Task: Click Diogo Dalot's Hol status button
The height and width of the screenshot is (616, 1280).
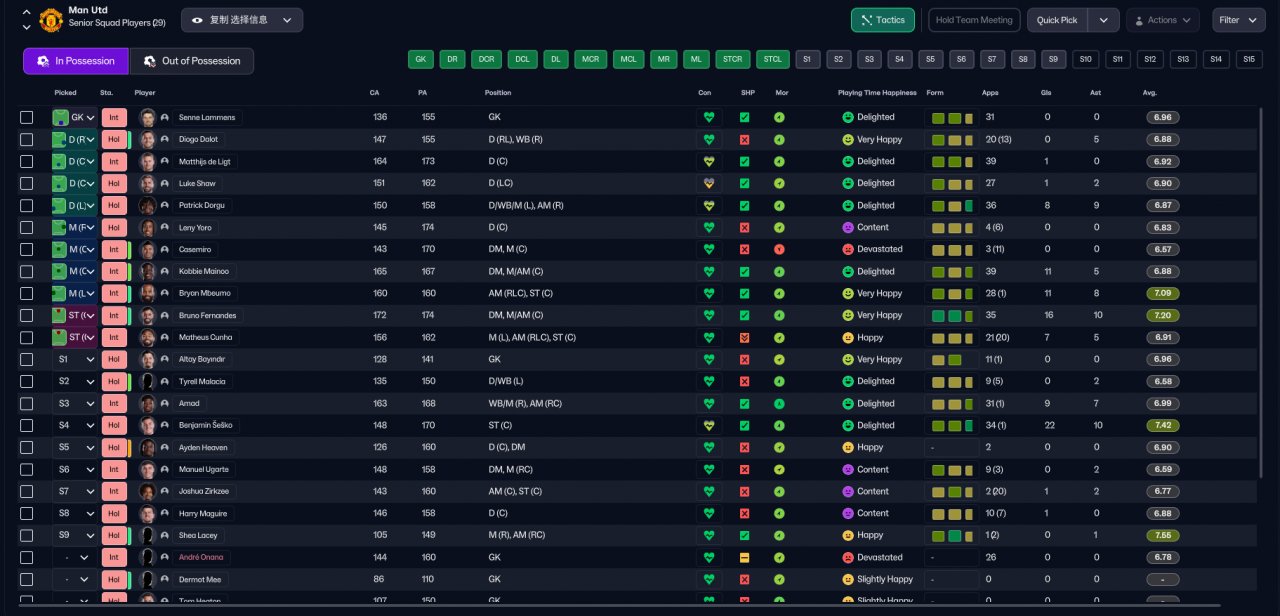Action: click(114, 139)
